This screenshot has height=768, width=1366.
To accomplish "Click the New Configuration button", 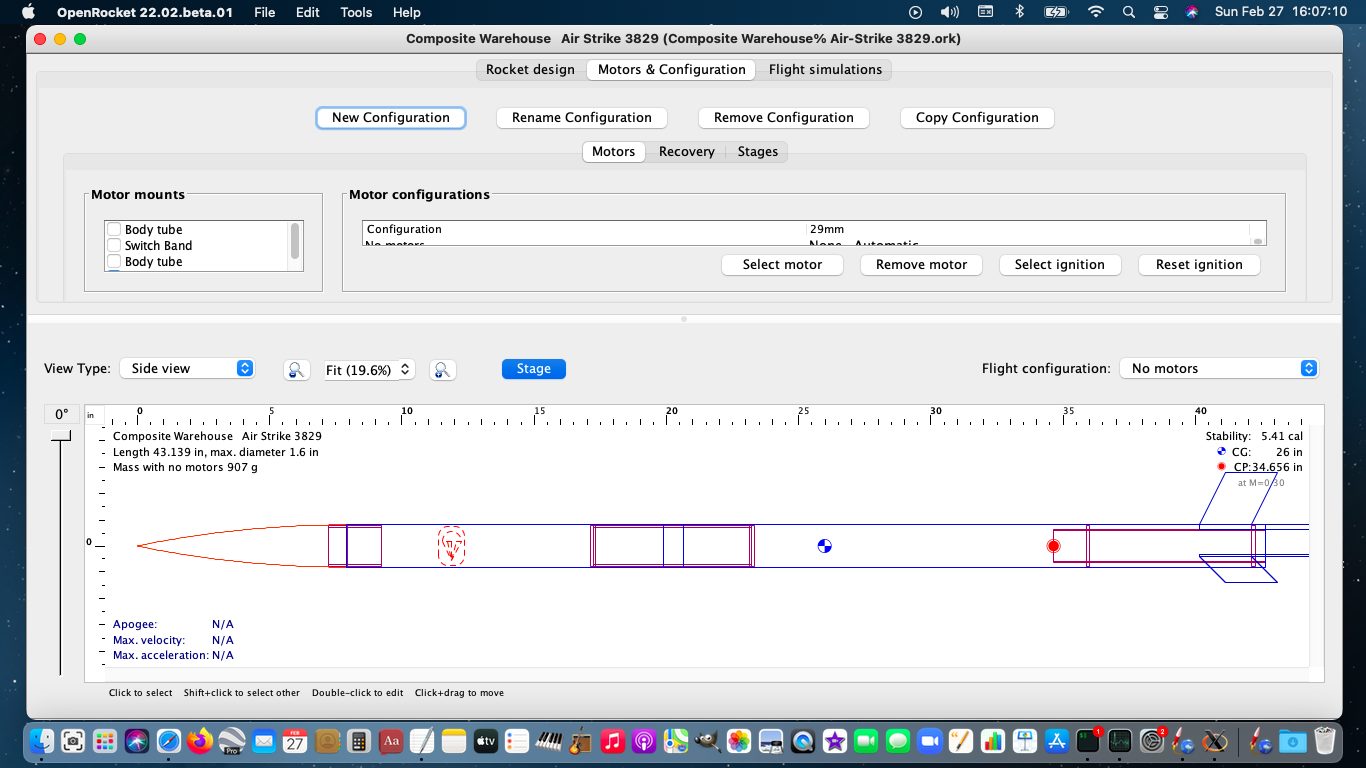I will tap(390, 117).
